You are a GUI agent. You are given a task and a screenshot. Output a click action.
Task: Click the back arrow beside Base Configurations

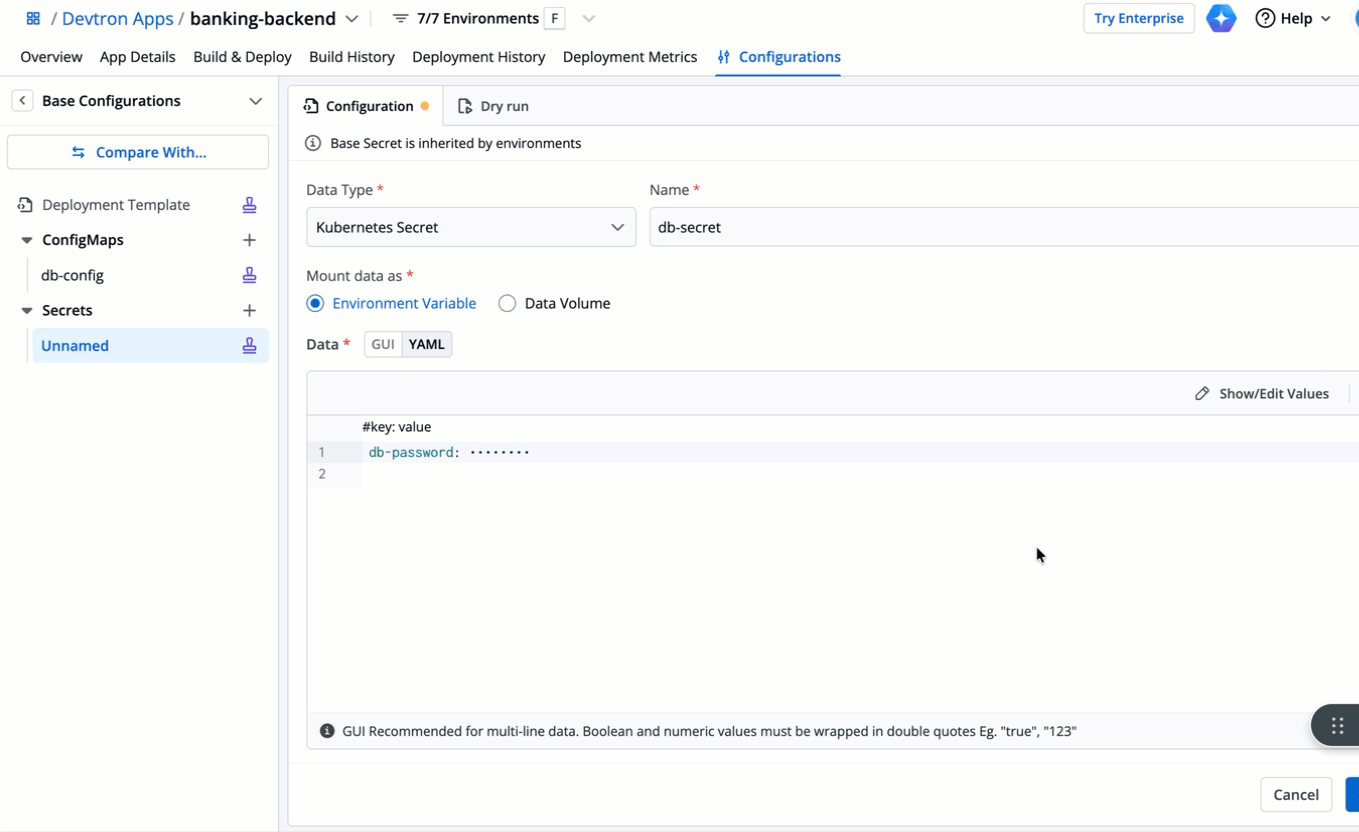[x=22, y=101]
